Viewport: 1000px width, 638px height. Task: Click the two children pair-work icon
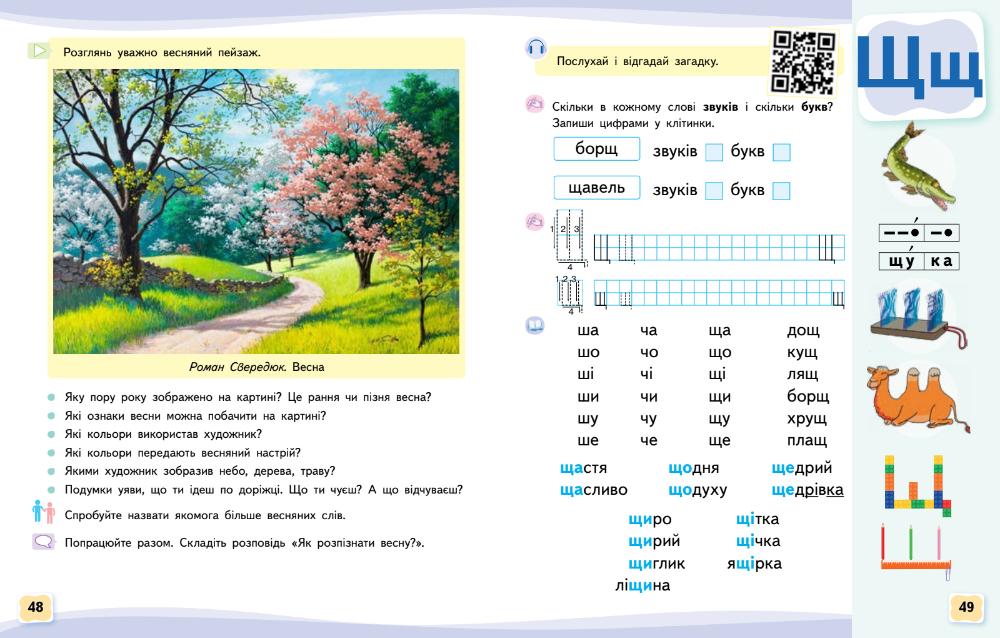[x=43, y=513]
